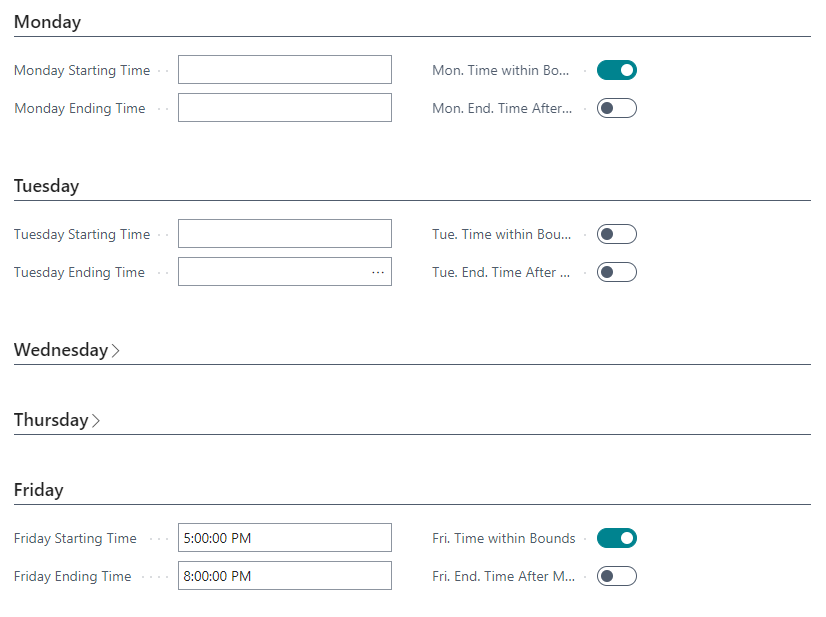Click inside Tuesday Ending Time field
The height and width of the screenshot is (617, 826).
click(x=272, y=272)
